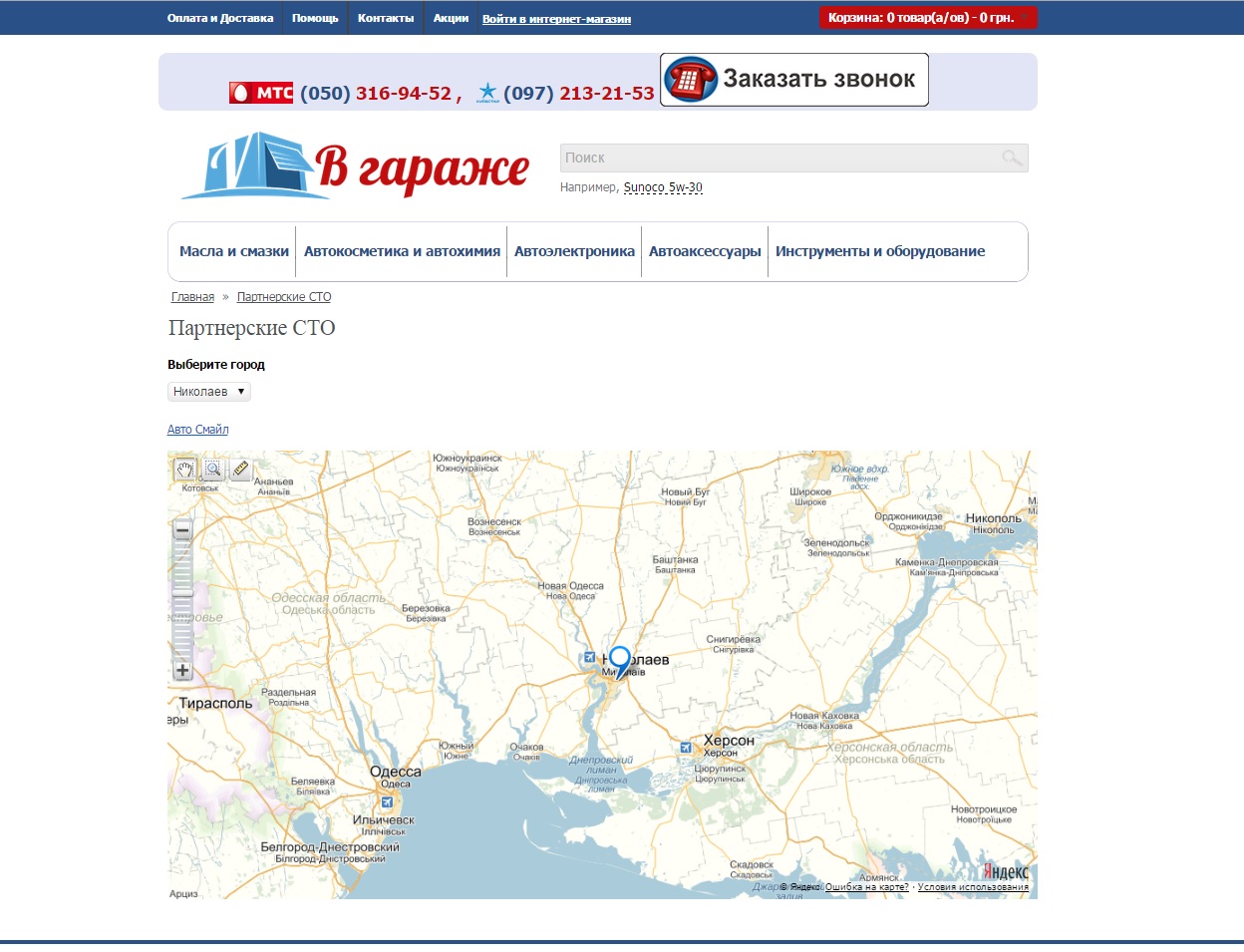Click Войти в интернет-магазин link
Viewport: 1244px width, 952px height.
[x=556, y=19]
